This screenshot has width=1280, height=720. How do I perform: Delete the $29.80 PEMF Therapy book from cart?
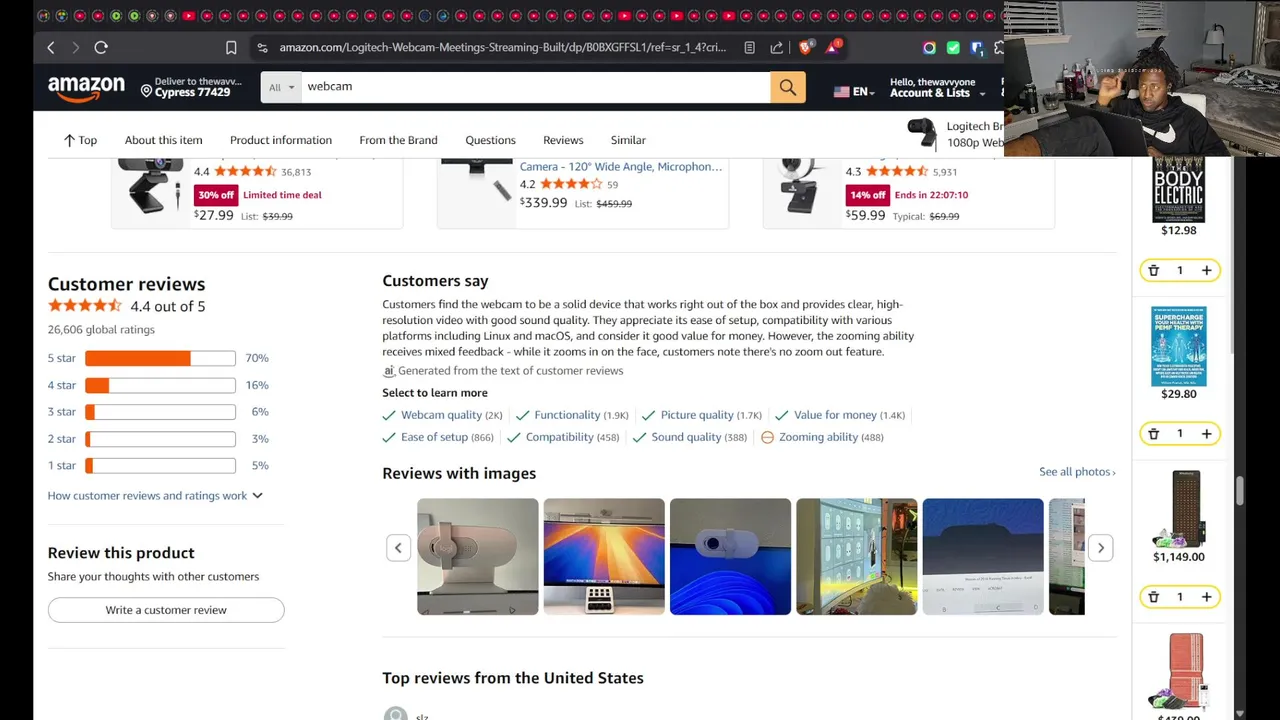point(1153,433)
